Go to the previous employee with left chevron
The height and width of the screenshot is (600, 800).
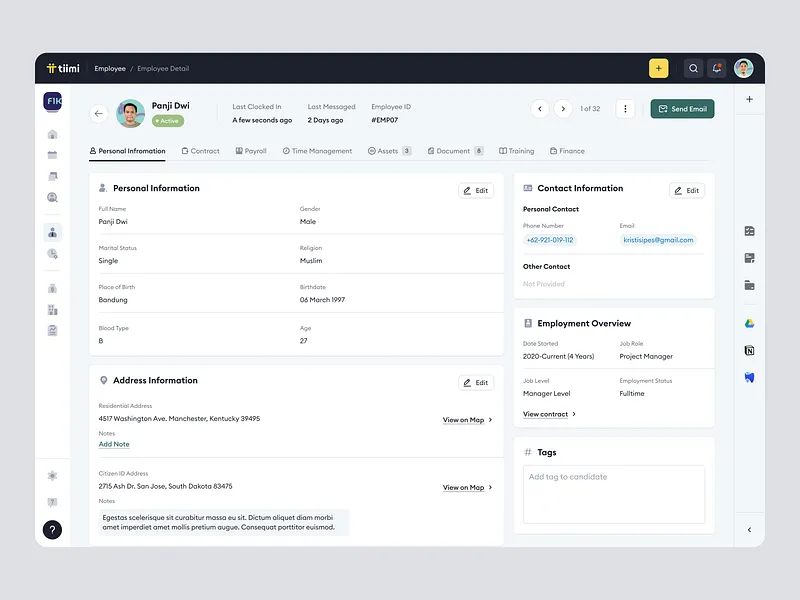click(540, 109)
